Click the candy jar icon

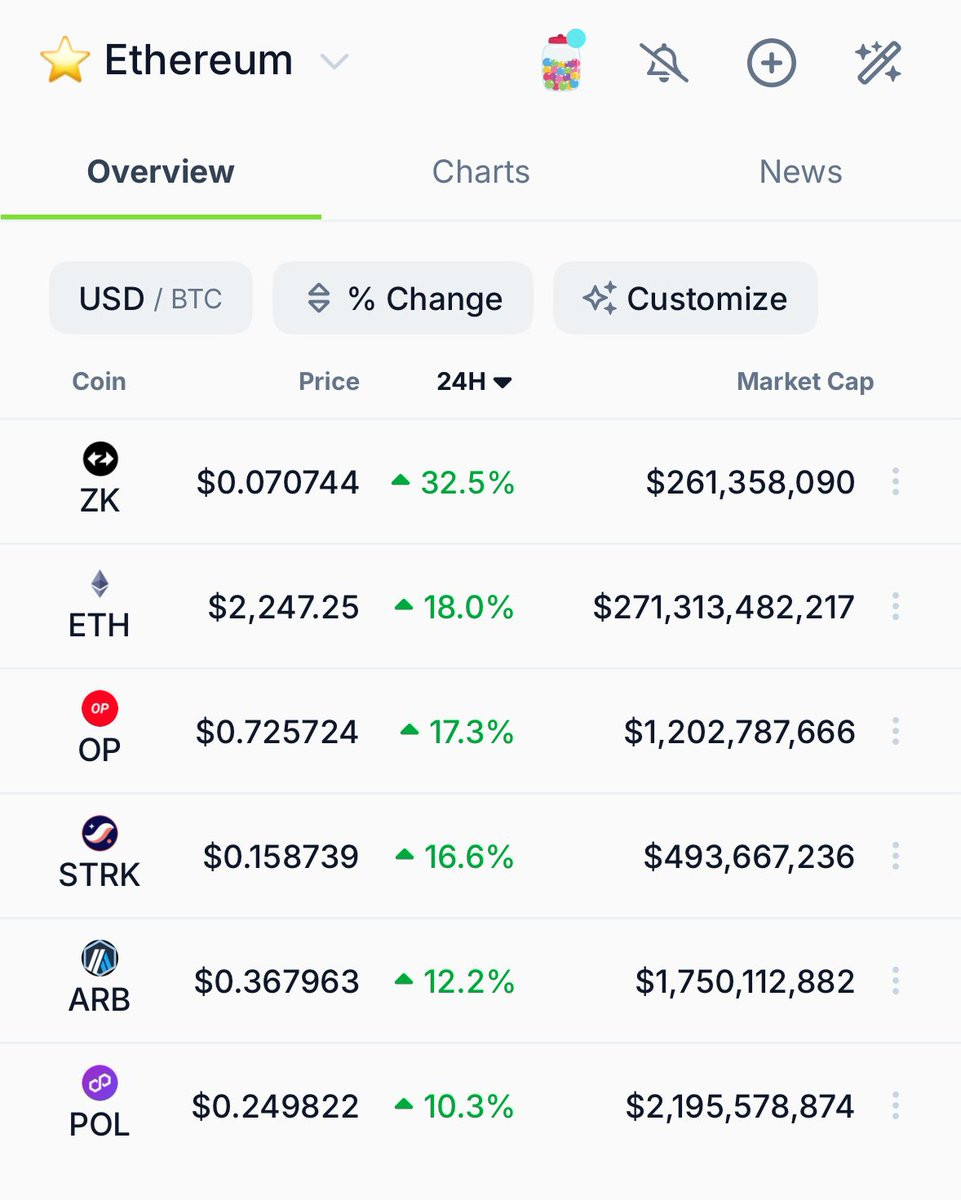[x=561, y=62]
